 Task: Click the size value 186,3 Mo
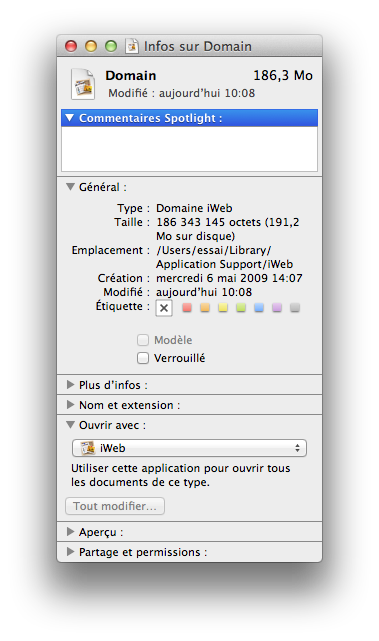[283, 76]
